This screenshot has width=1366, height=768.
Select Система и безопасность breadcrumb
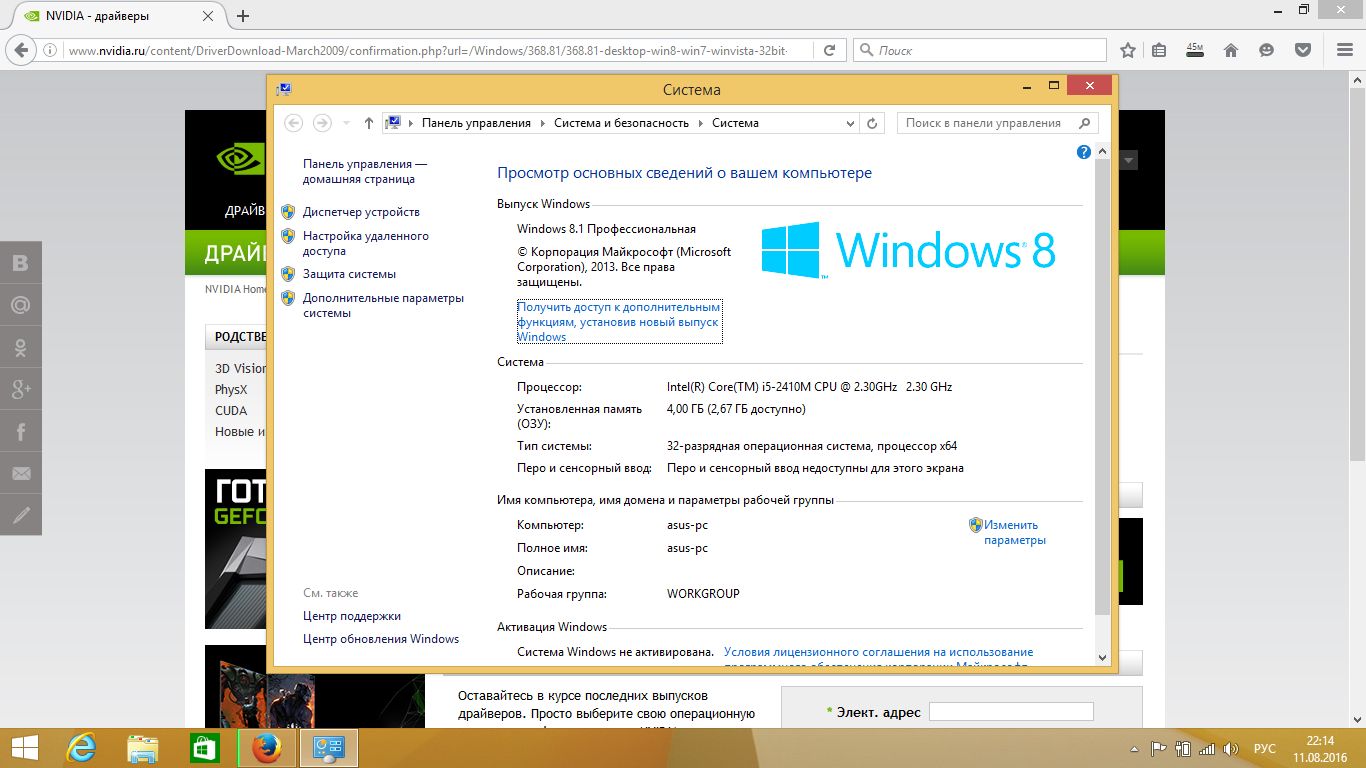[621, 123]
